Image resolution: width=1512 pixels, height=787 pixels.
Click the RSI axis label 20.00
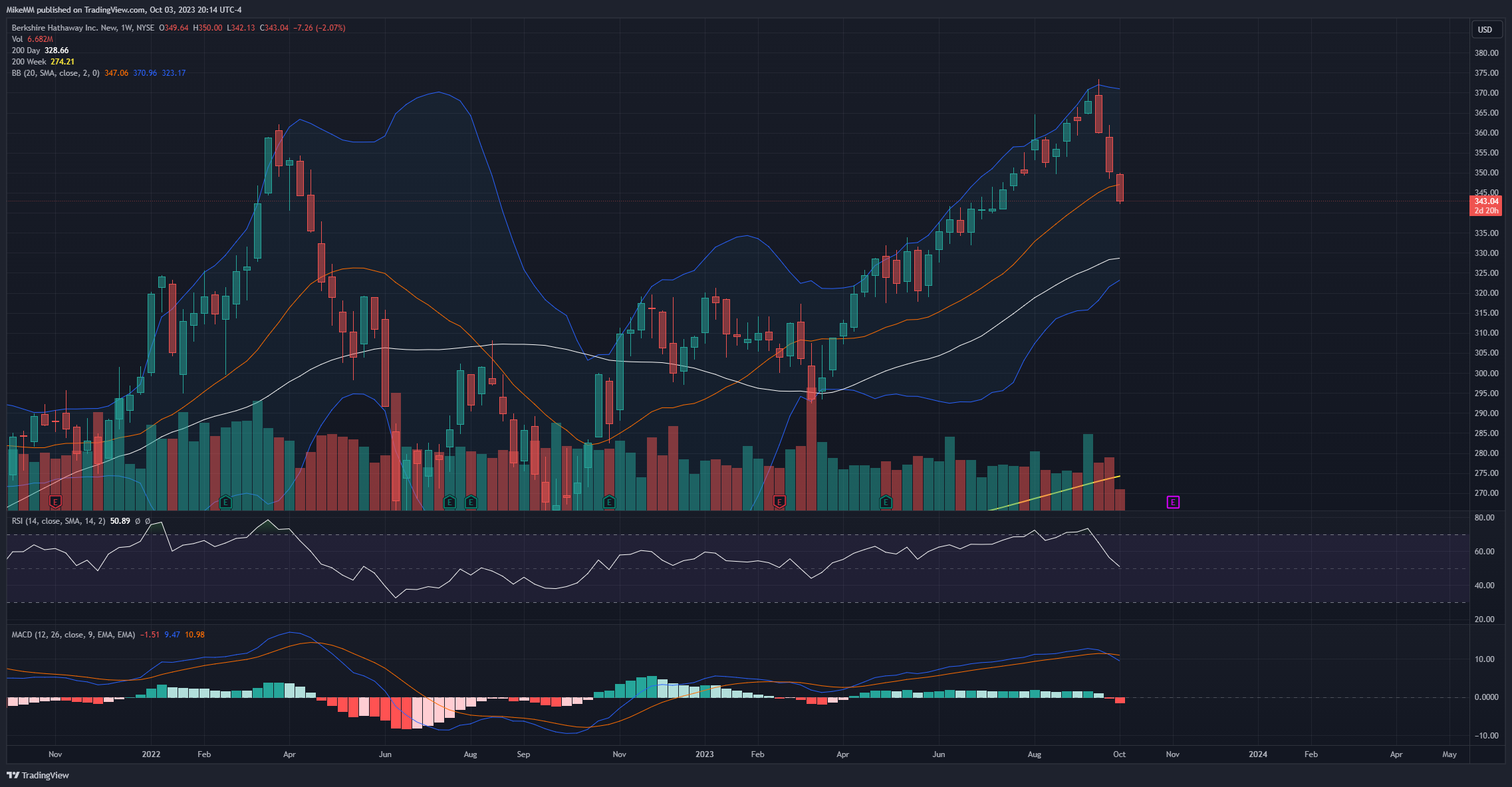[x=1485, y=619]
